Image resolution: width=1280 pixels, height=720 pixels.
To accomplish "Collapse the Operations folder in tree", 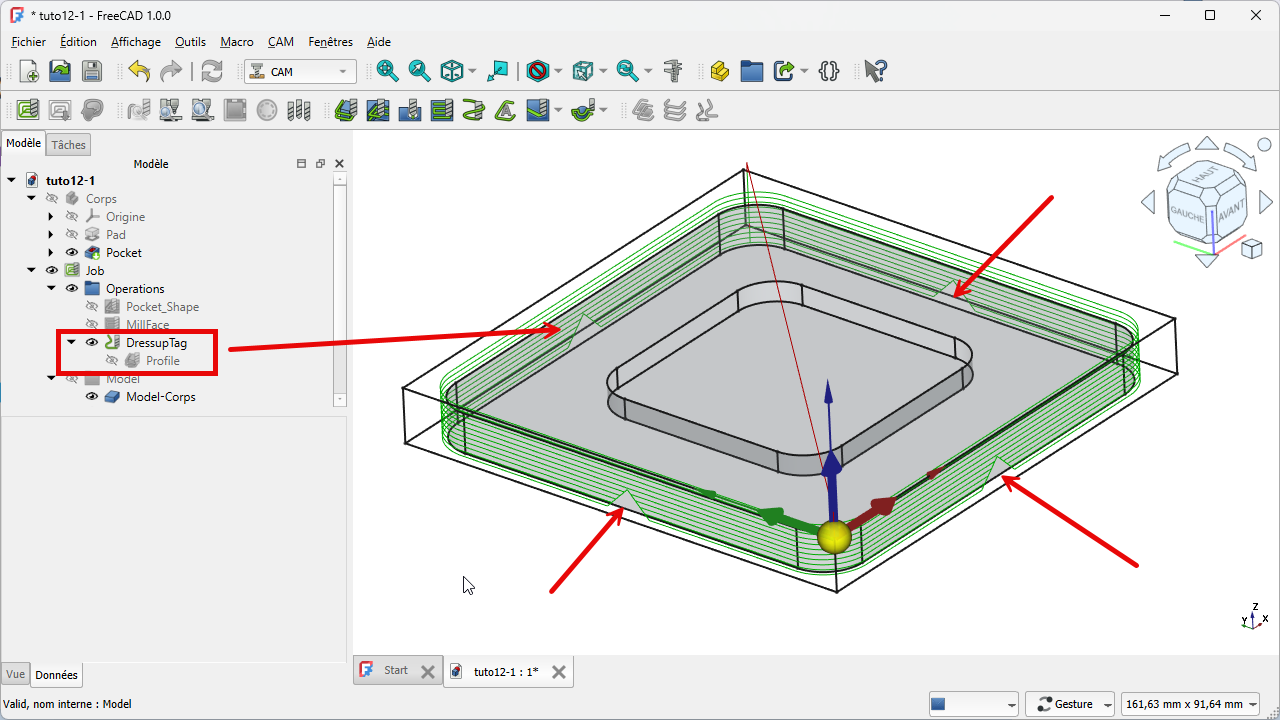I will (x=51, y=289).
